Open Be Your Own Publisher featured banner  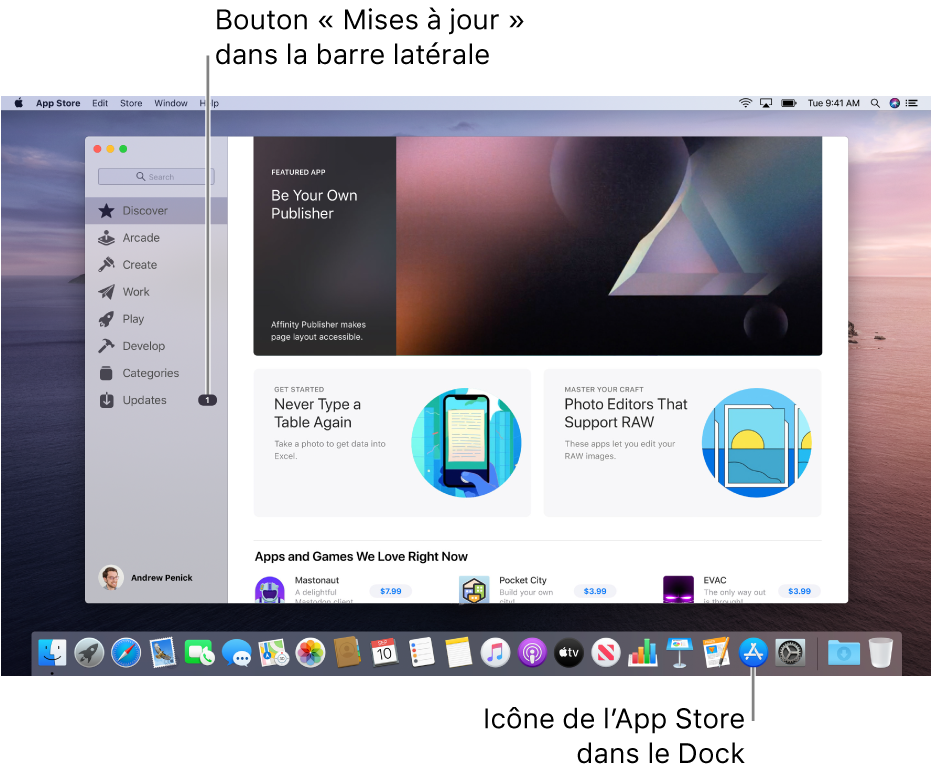click(537, 246)
